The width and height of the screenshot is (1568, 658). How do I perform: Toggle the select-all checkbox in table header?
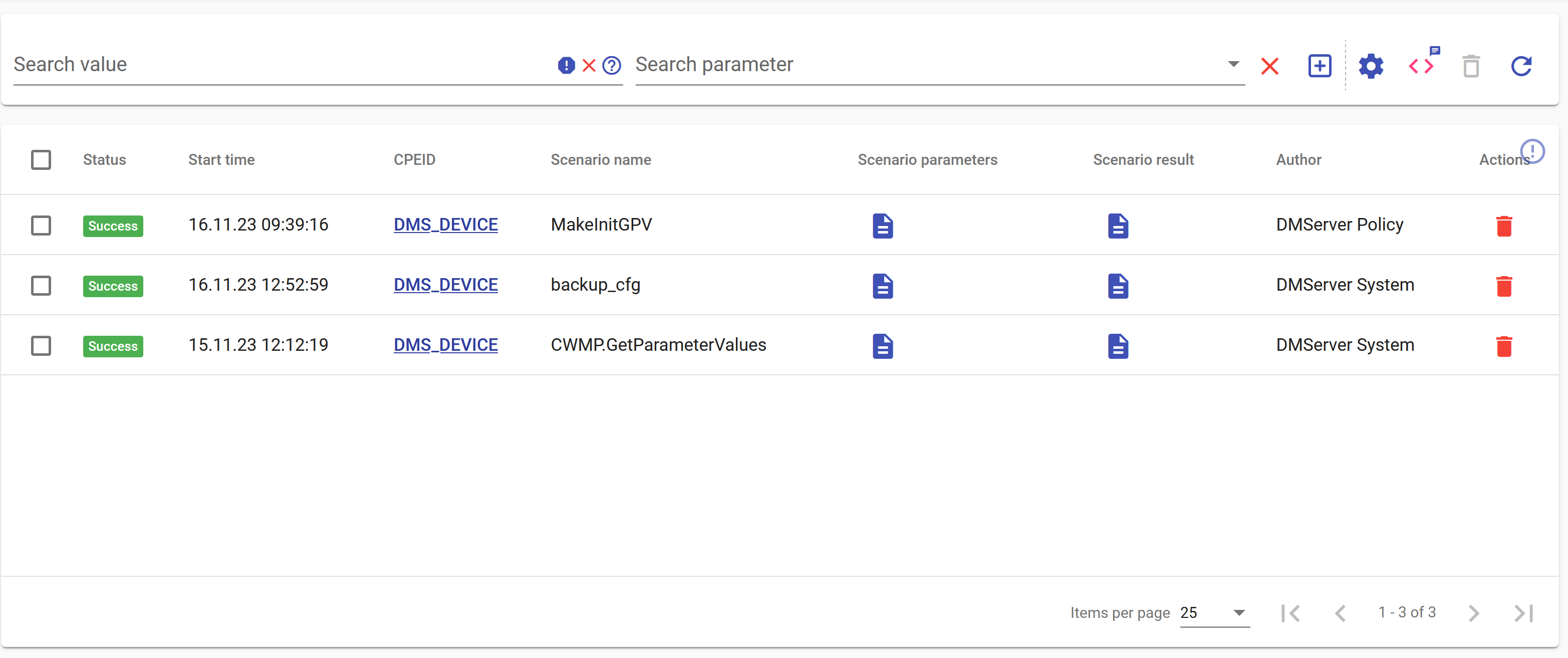coord(41,160)
